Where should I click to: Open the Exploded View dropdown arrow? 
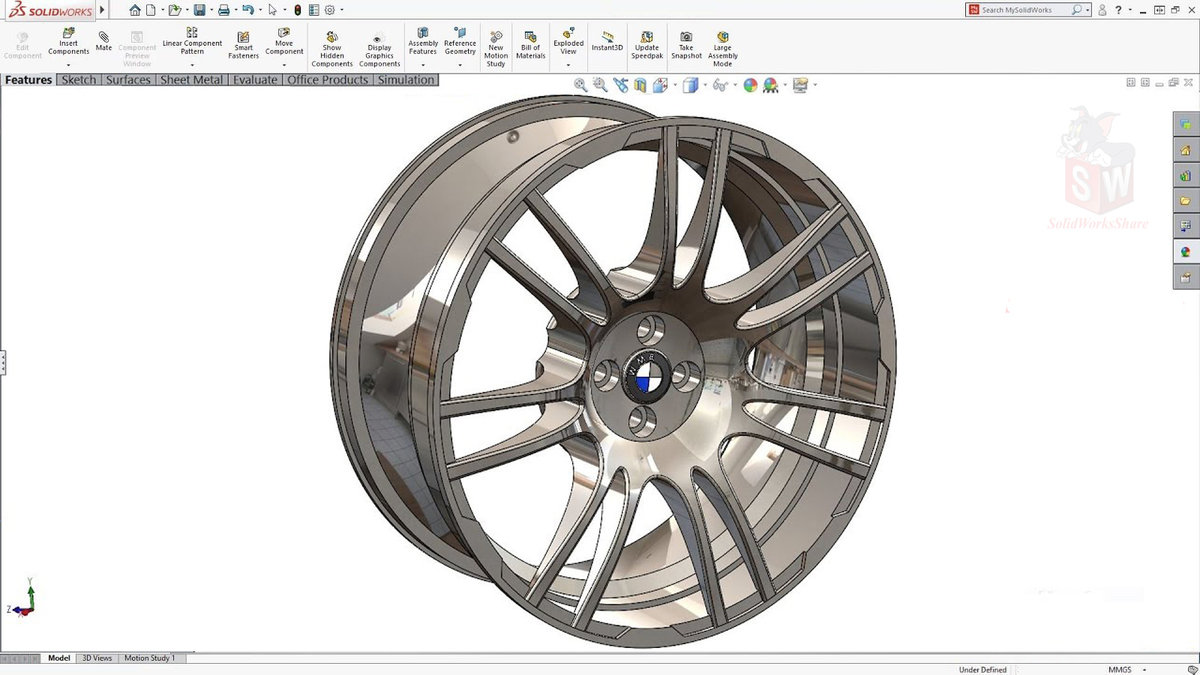[568, 65]
